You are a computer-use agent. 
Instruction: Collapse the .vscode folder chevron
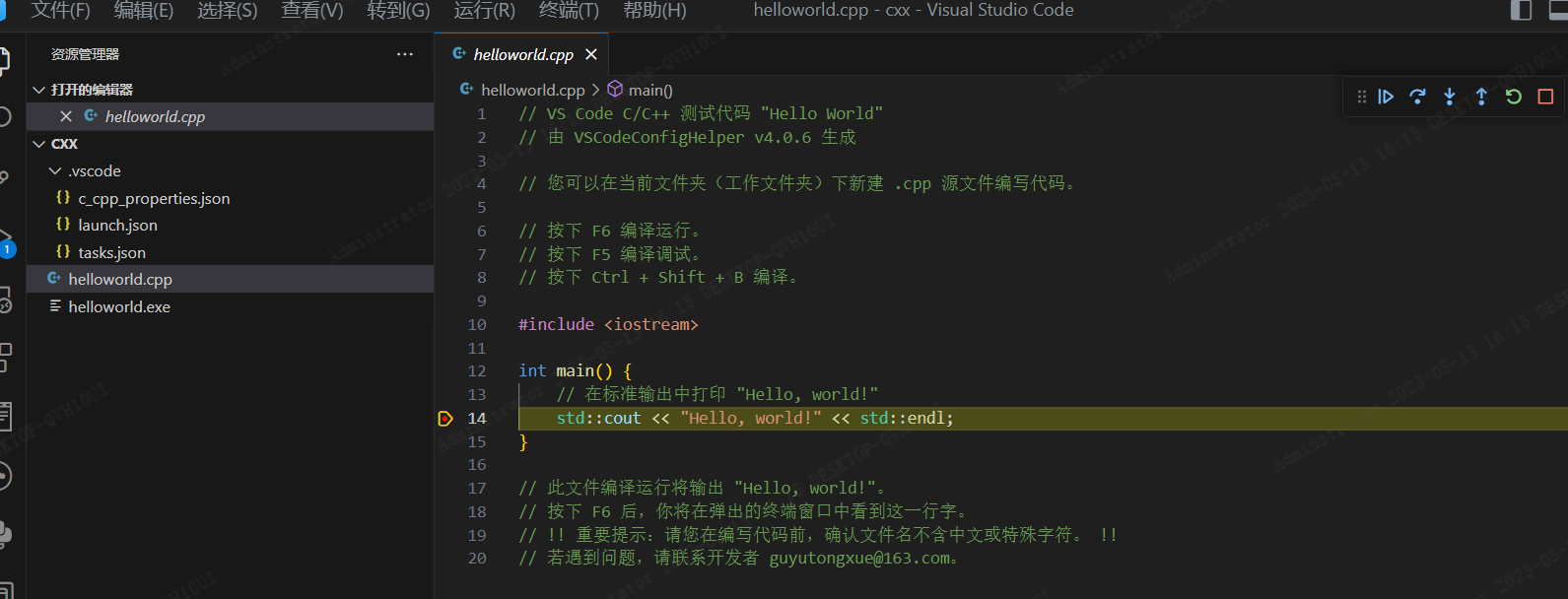pyautogui.click(x=55, y=170)
